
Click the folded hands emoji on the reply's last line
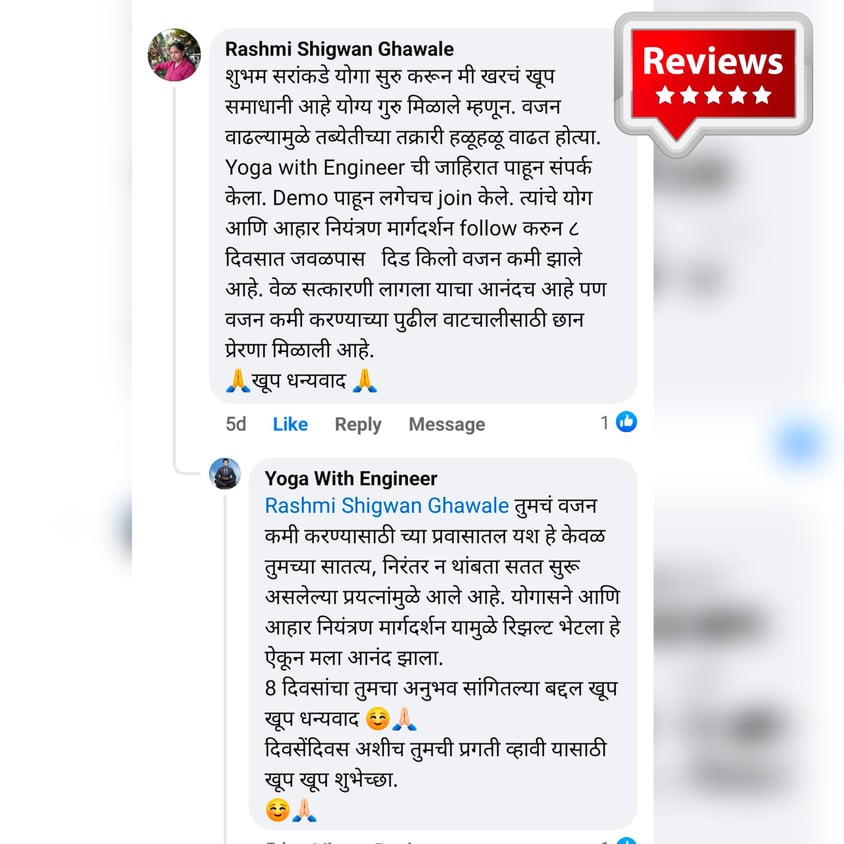click(305, 810)
